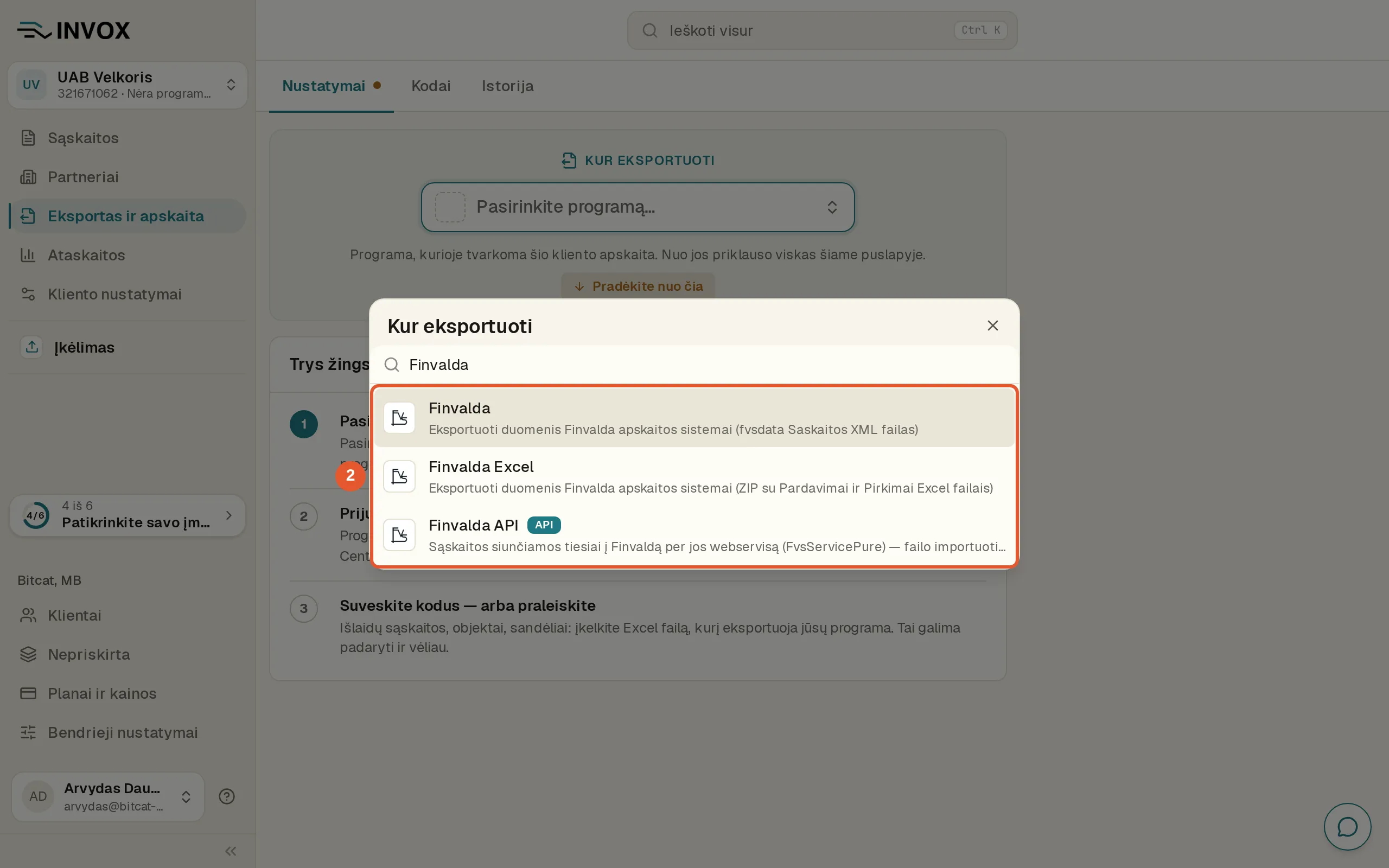Click the Pradėkite nuo čia button
This screenshot has width=1389, height=868.
[x=638, y=286]
